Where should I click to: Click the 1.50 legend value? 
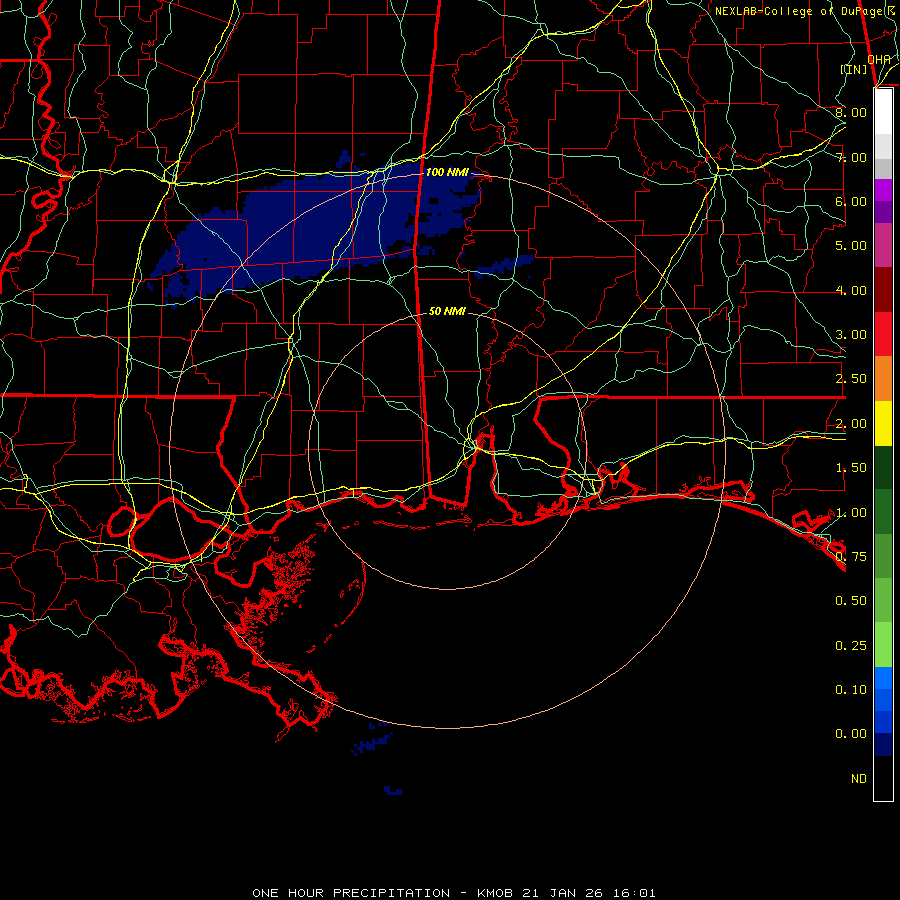point(851,468)
